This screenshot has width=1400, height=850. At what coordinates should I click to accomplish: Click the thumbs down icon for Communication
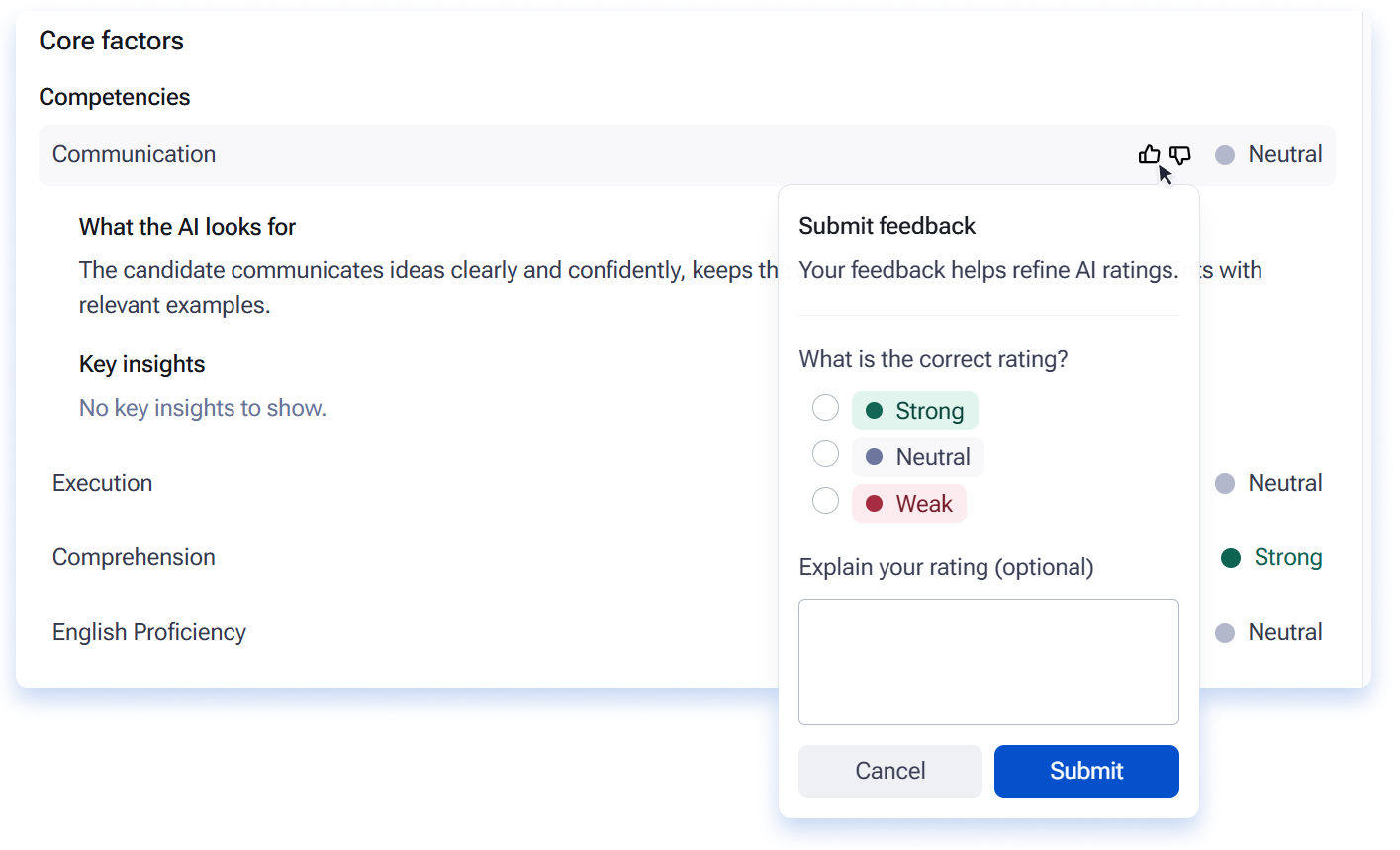tap(1180, 155)
